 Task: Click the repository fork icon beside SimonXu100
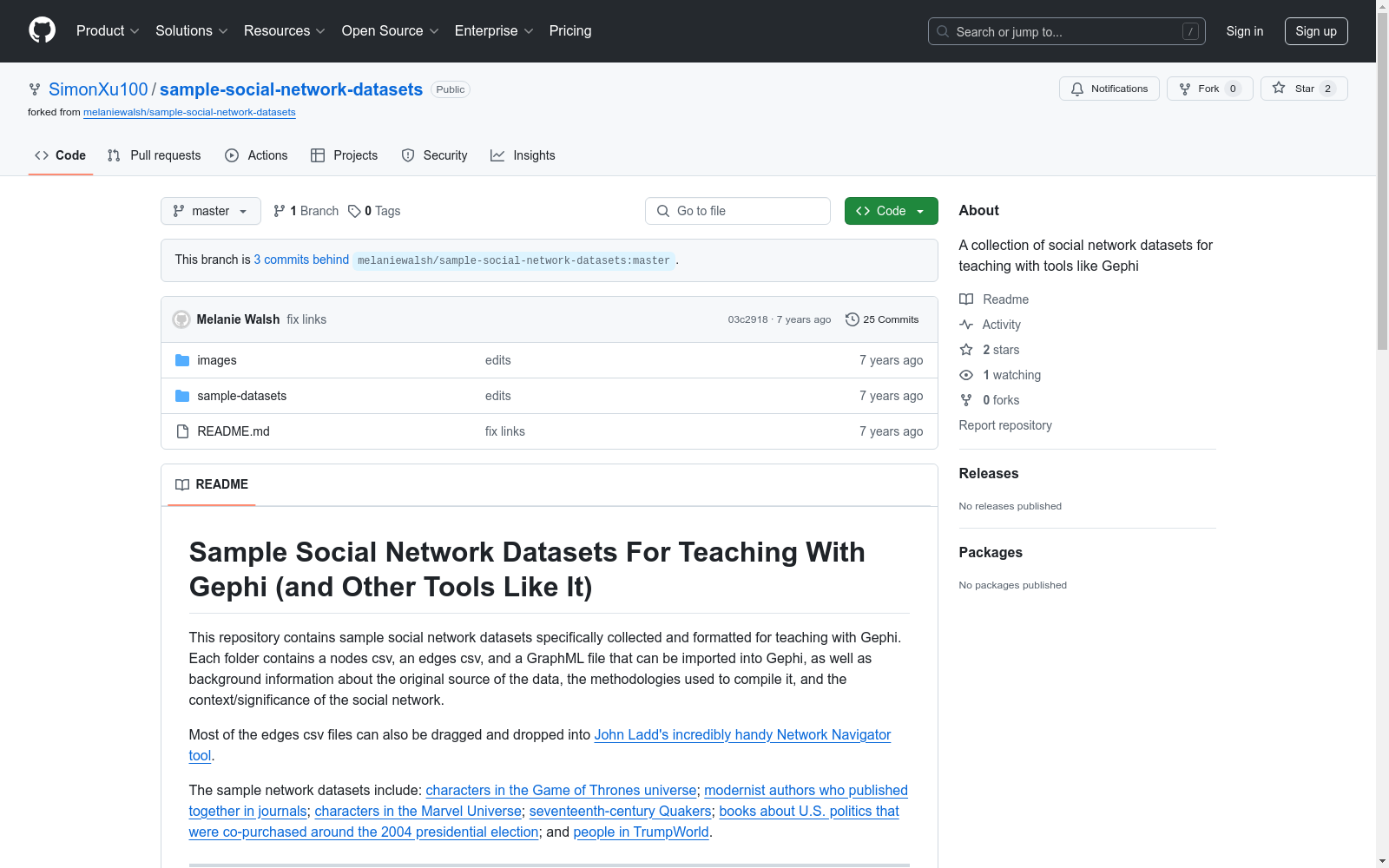(35, 89)
